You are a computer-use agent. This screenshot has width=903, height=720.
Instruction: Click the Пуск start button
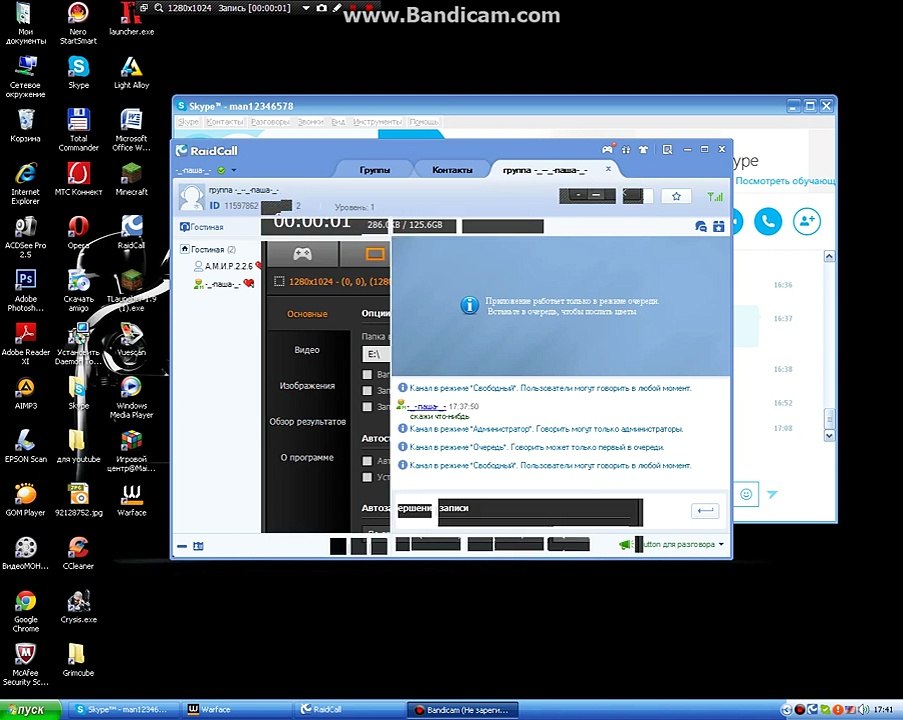click(x=31, y=710)
